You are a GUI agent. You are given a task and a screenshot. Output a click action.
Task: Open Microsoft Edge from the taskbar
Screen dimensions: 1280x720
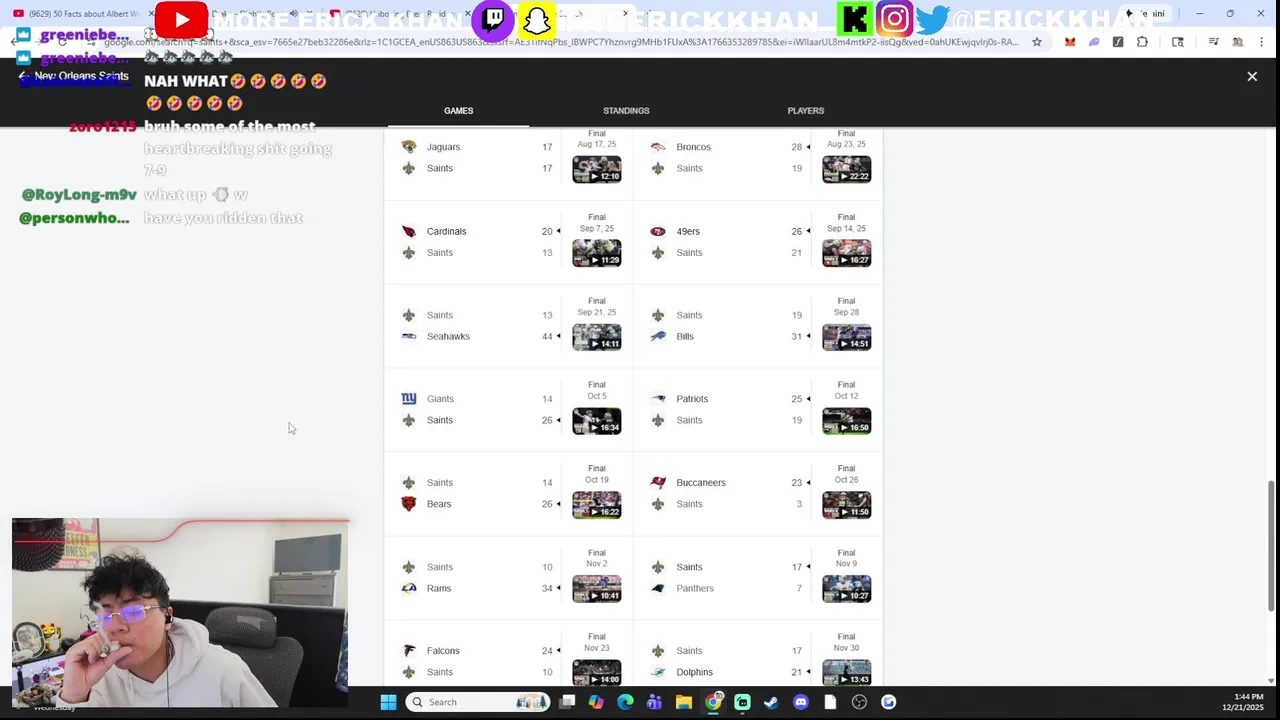click(625, 702)
